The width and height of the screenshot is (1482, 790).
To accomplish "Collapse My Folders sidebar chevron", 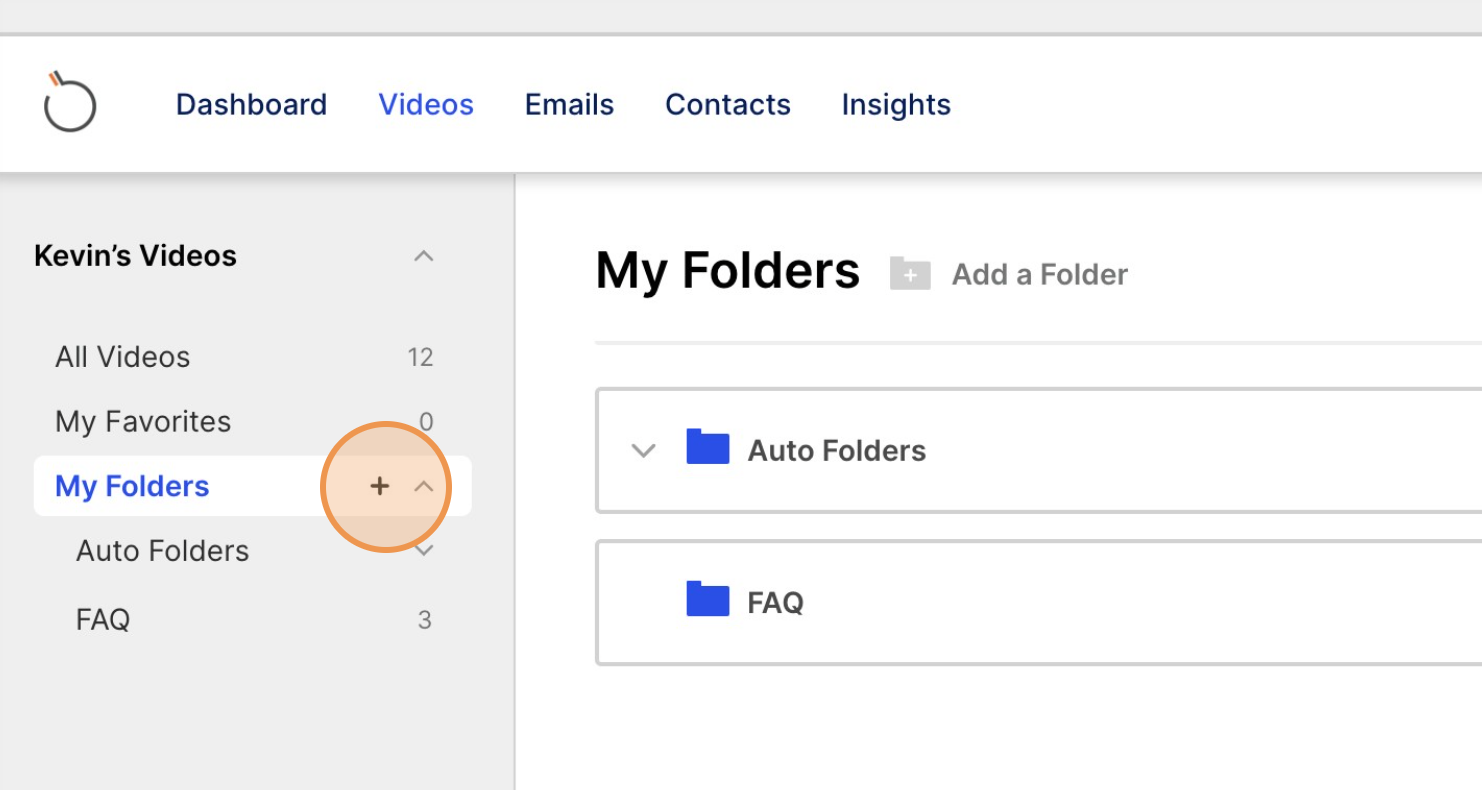I will click(x=424, y=487).
